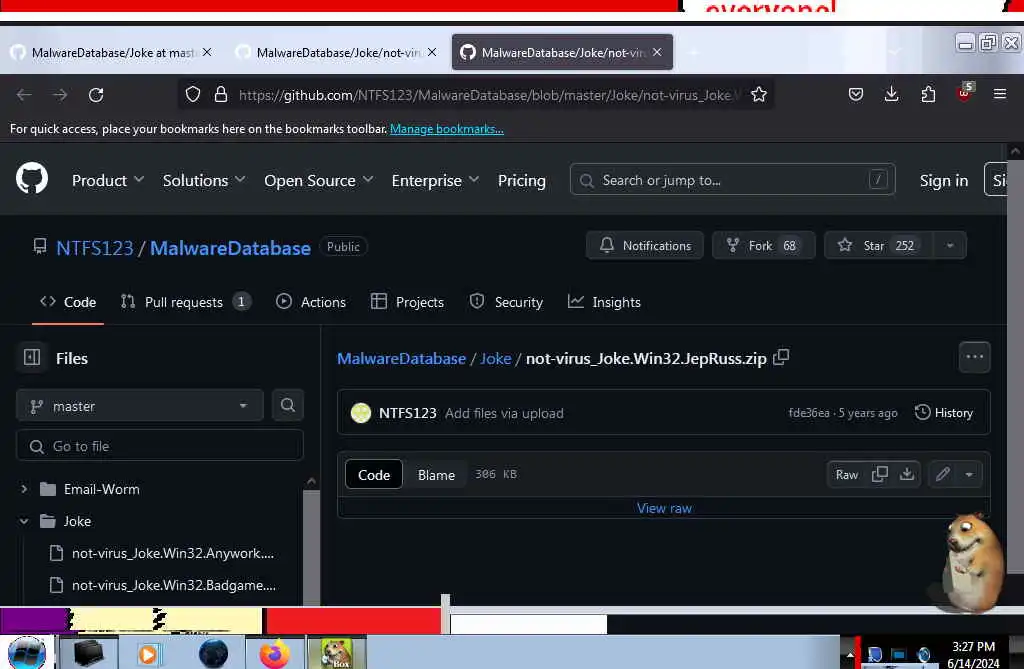Switch to the Code tab
Viewport: 1024px width, 669px height.
click(x=68, y=302)
